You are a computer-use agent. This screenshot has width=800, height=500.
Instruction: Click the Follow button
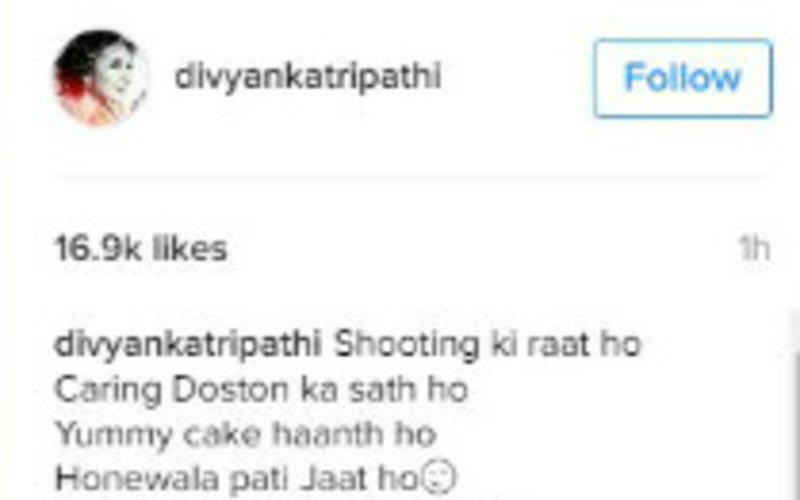tap(683, 78)
